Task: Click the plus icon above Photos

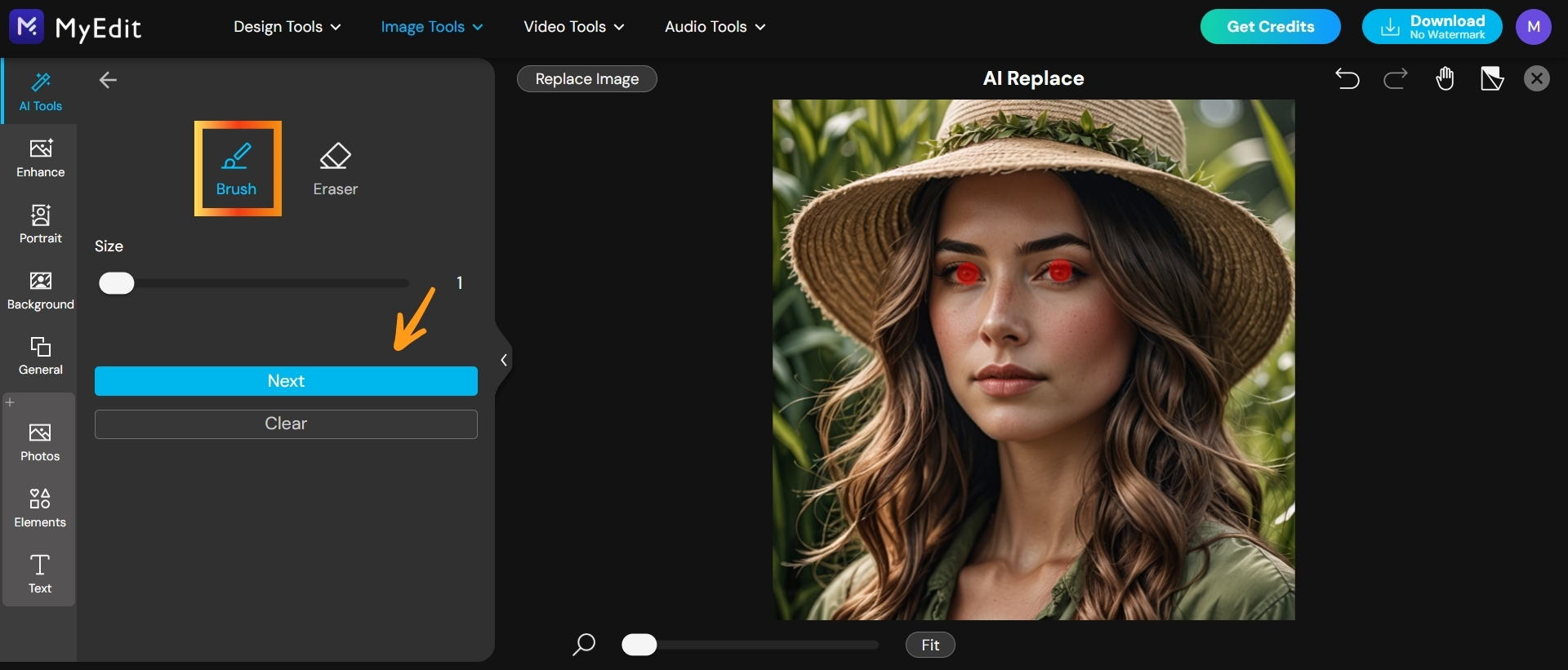Action: [x=10, y=402]
